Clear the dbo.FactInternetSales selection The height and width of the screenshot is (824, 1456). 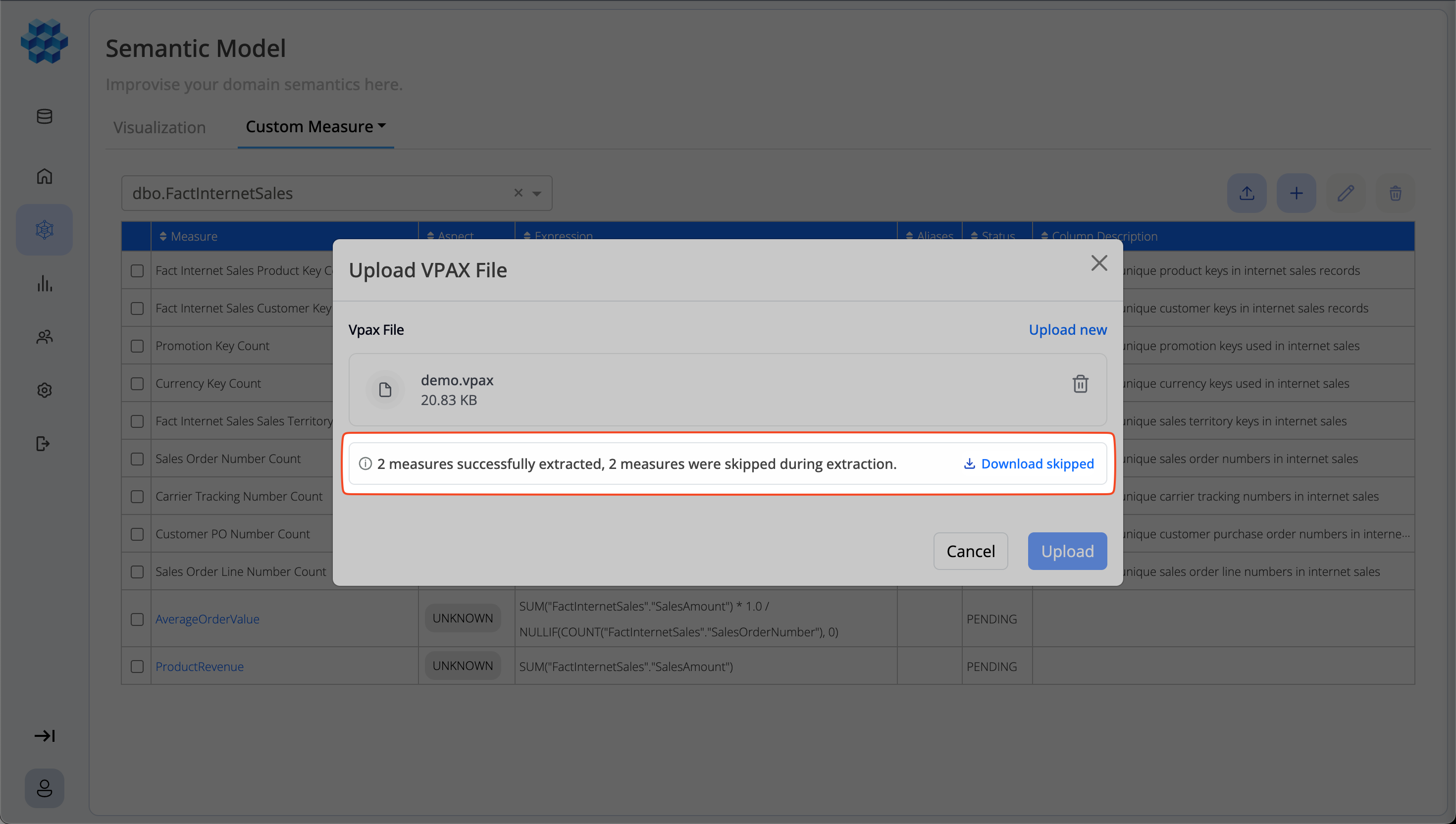point(518,193)
